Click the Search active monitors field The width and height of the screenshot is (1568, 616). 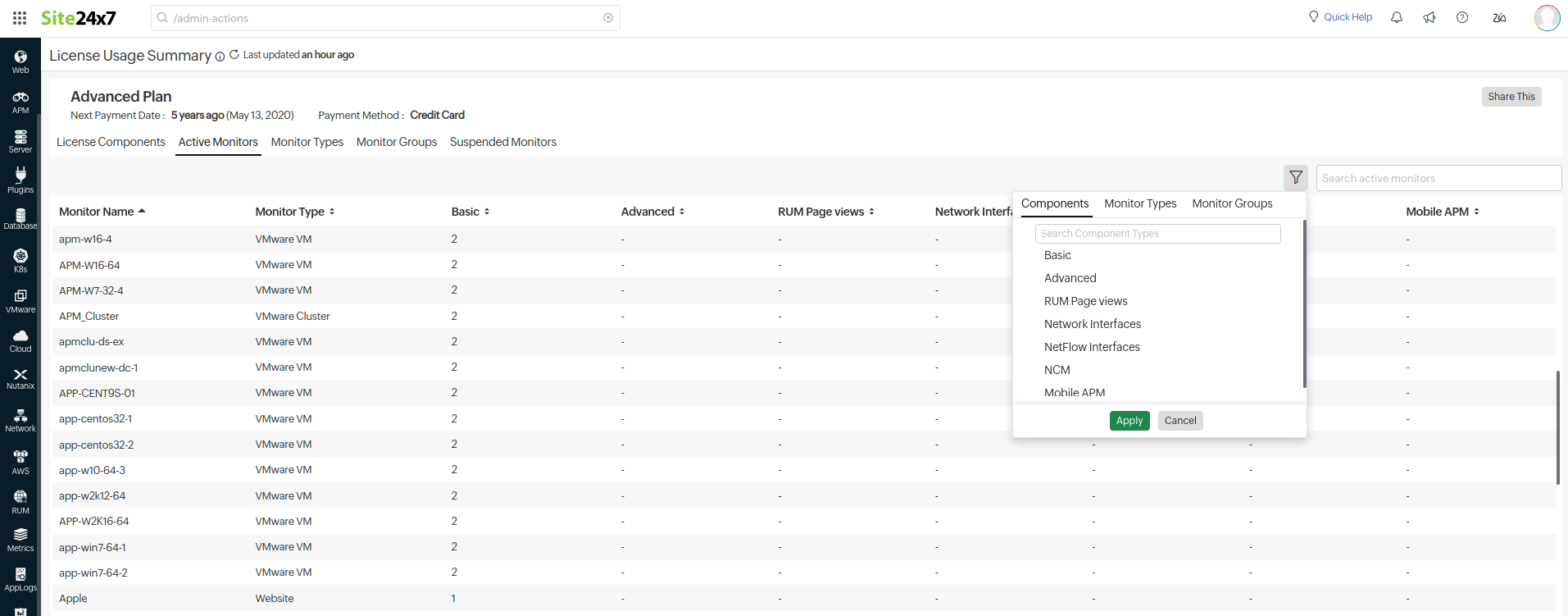click(1438, 178)
